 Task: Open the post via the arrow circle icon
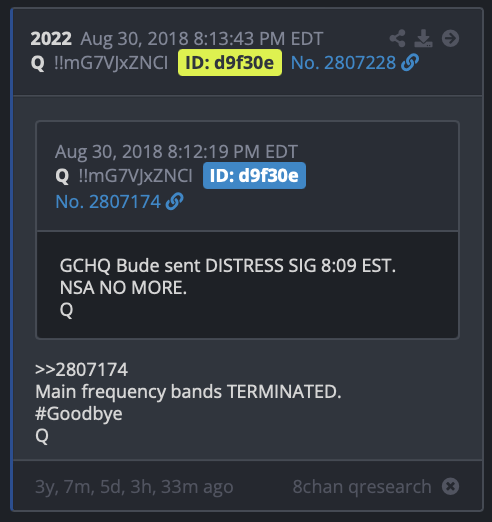(450, 38)
